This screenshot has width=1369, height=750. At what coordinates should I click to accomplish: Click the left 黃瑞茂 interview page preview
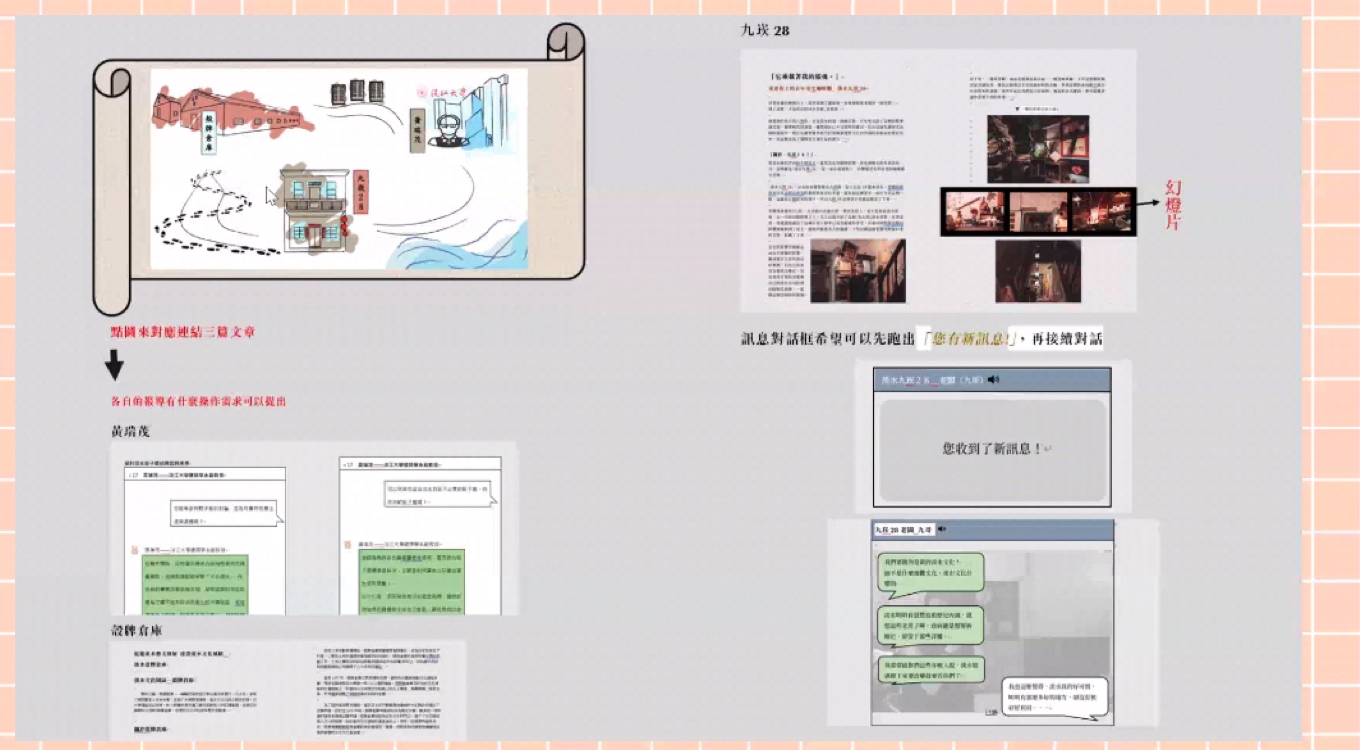click(205, 538)
